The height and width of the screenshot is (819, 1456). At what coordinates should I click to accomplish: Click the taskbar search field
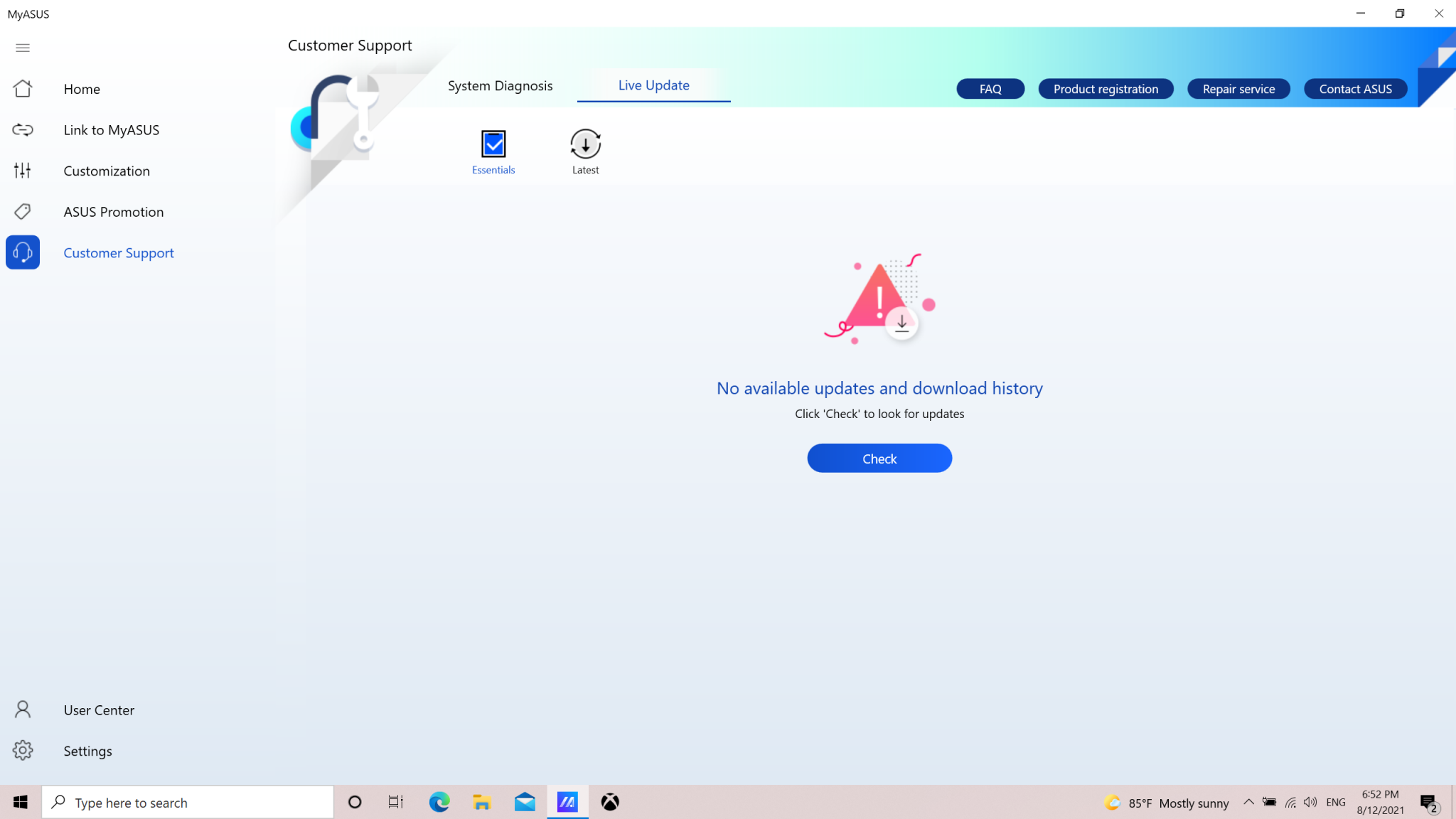[x=188, y=802]
